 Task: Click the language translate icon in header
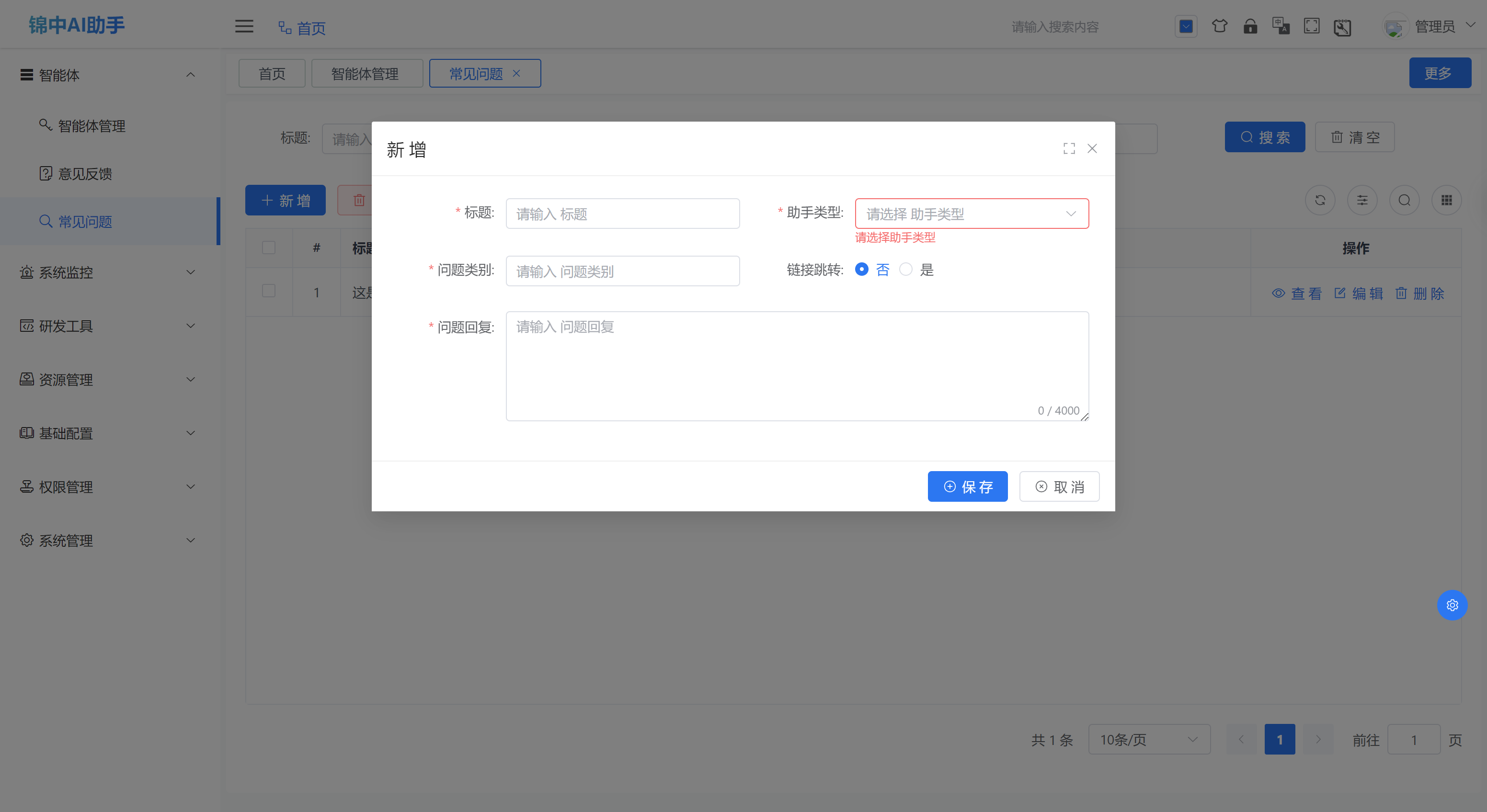coord(1281,26)
